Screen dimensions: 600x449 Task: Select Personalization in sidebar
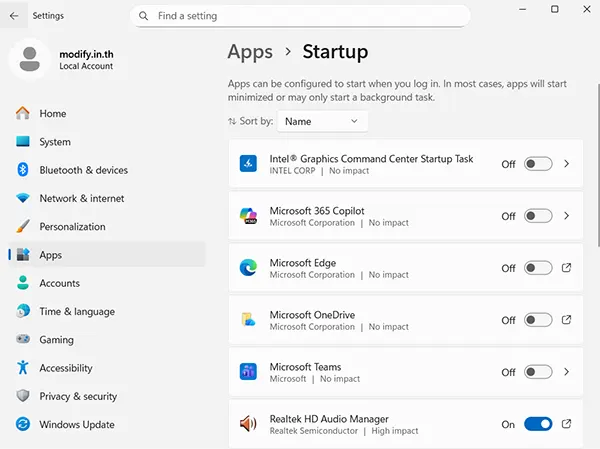107,226
